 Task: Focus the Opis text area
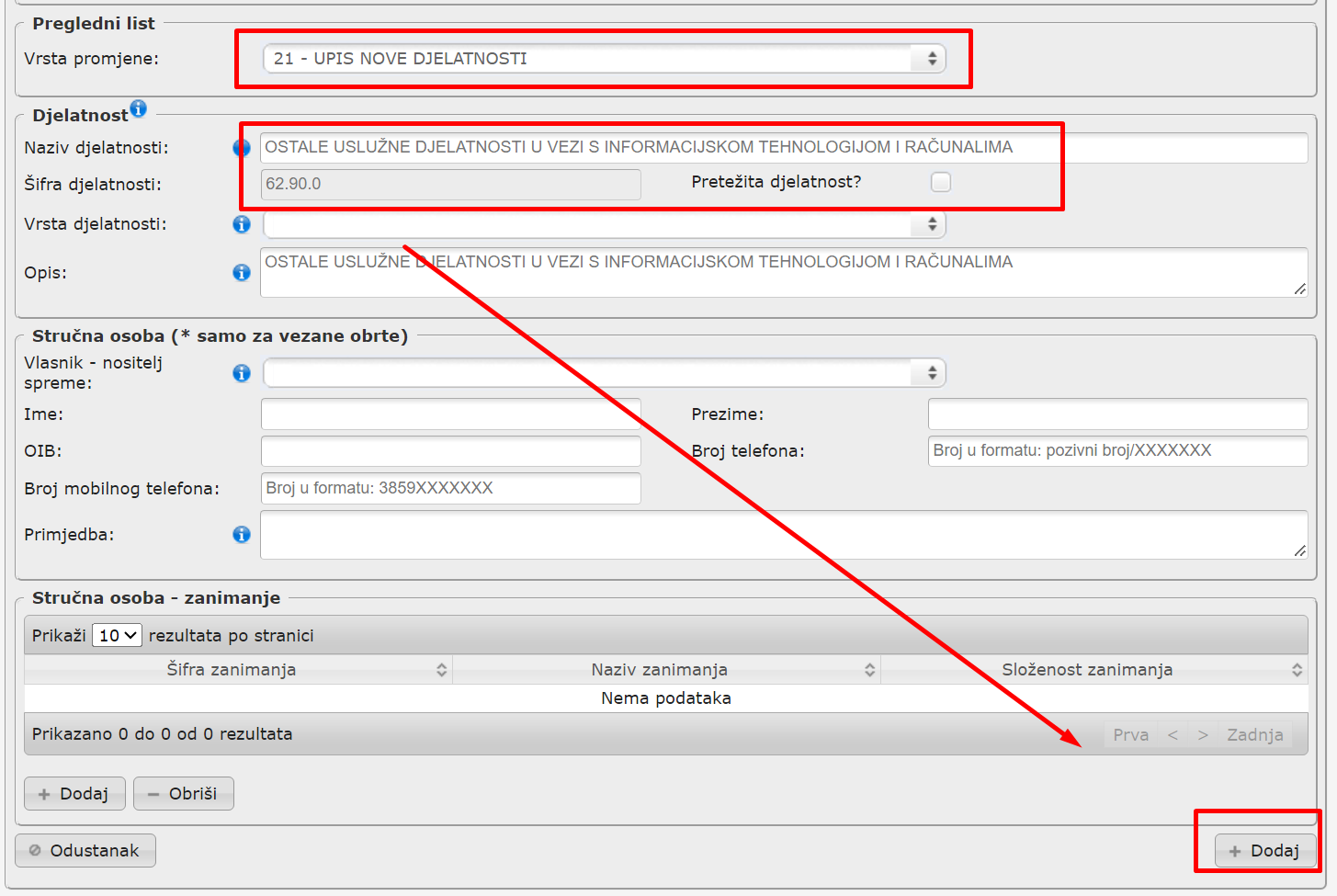pos(784,272)
